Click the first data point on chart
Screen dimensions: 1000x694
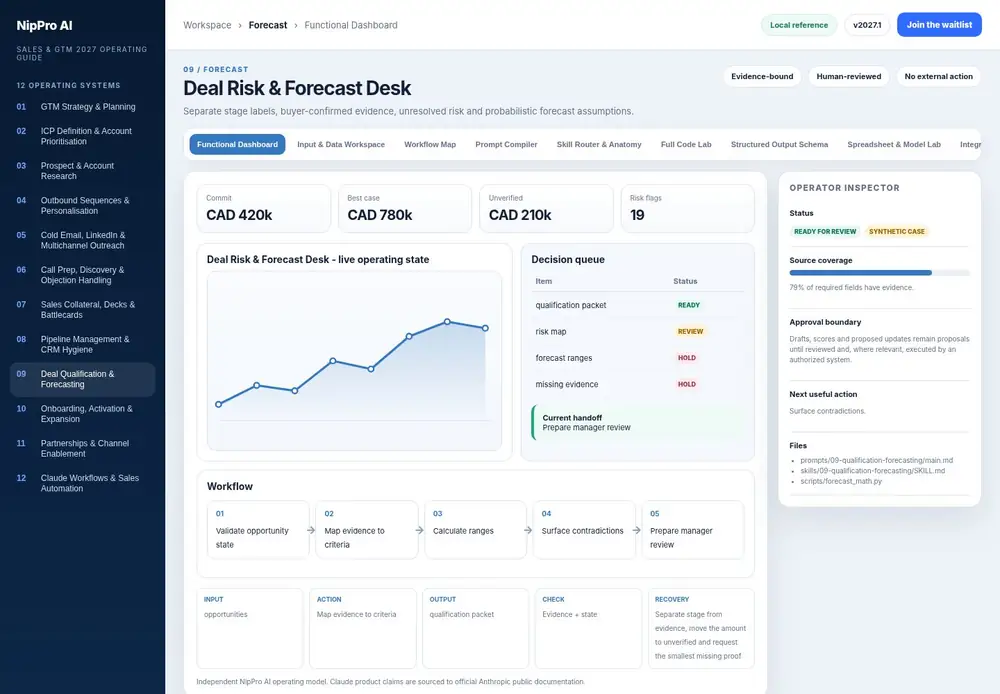click(219, 404)
